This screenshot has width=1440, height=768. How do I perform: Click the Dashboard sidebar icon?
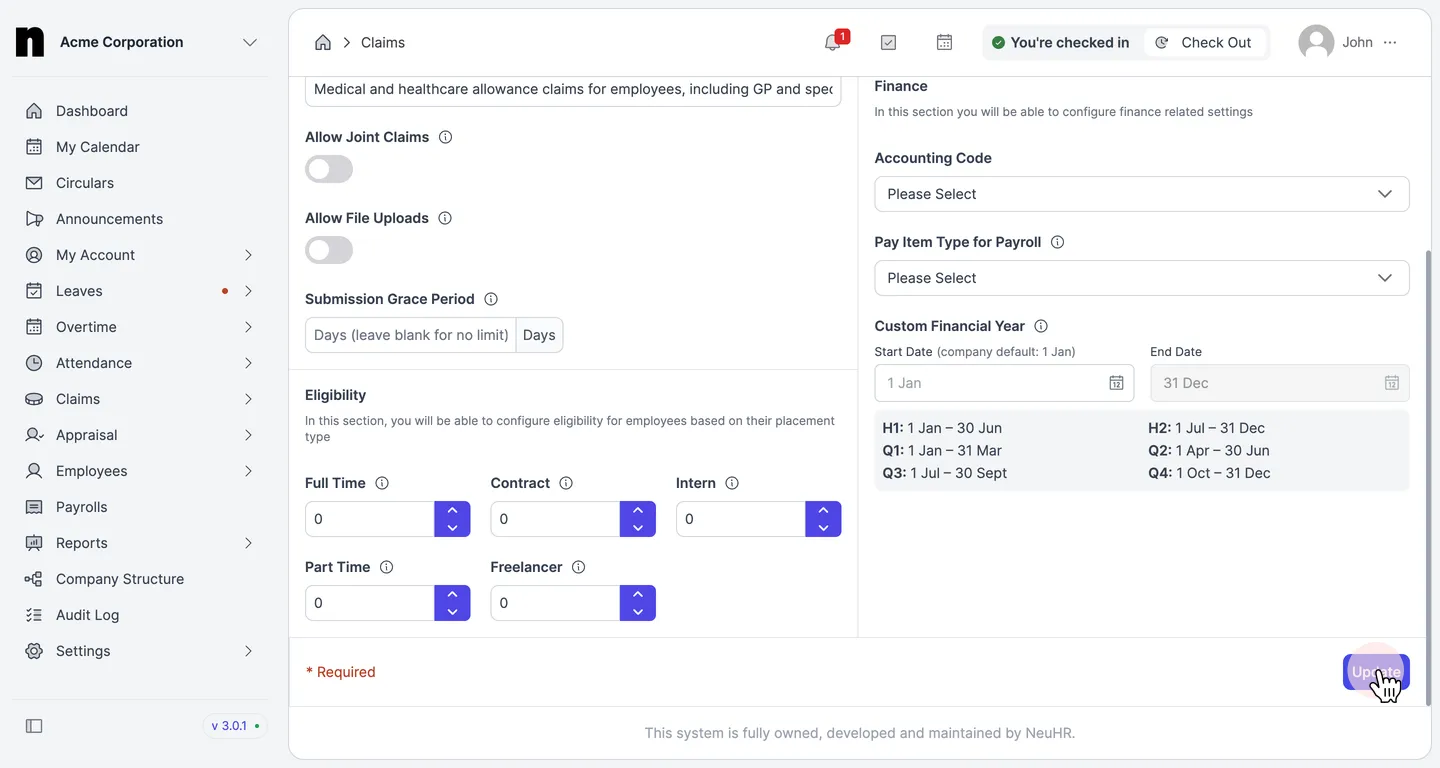click(x=34, y=111)
